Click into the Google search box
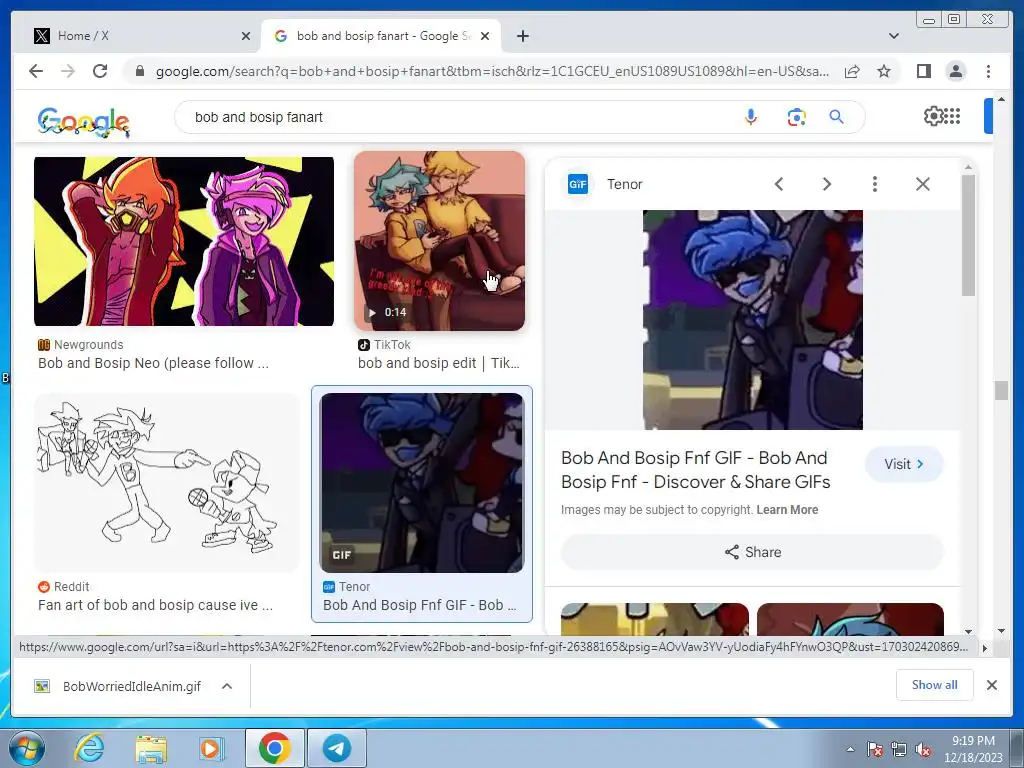This screenshot has width=1024, height=768. 457,117
